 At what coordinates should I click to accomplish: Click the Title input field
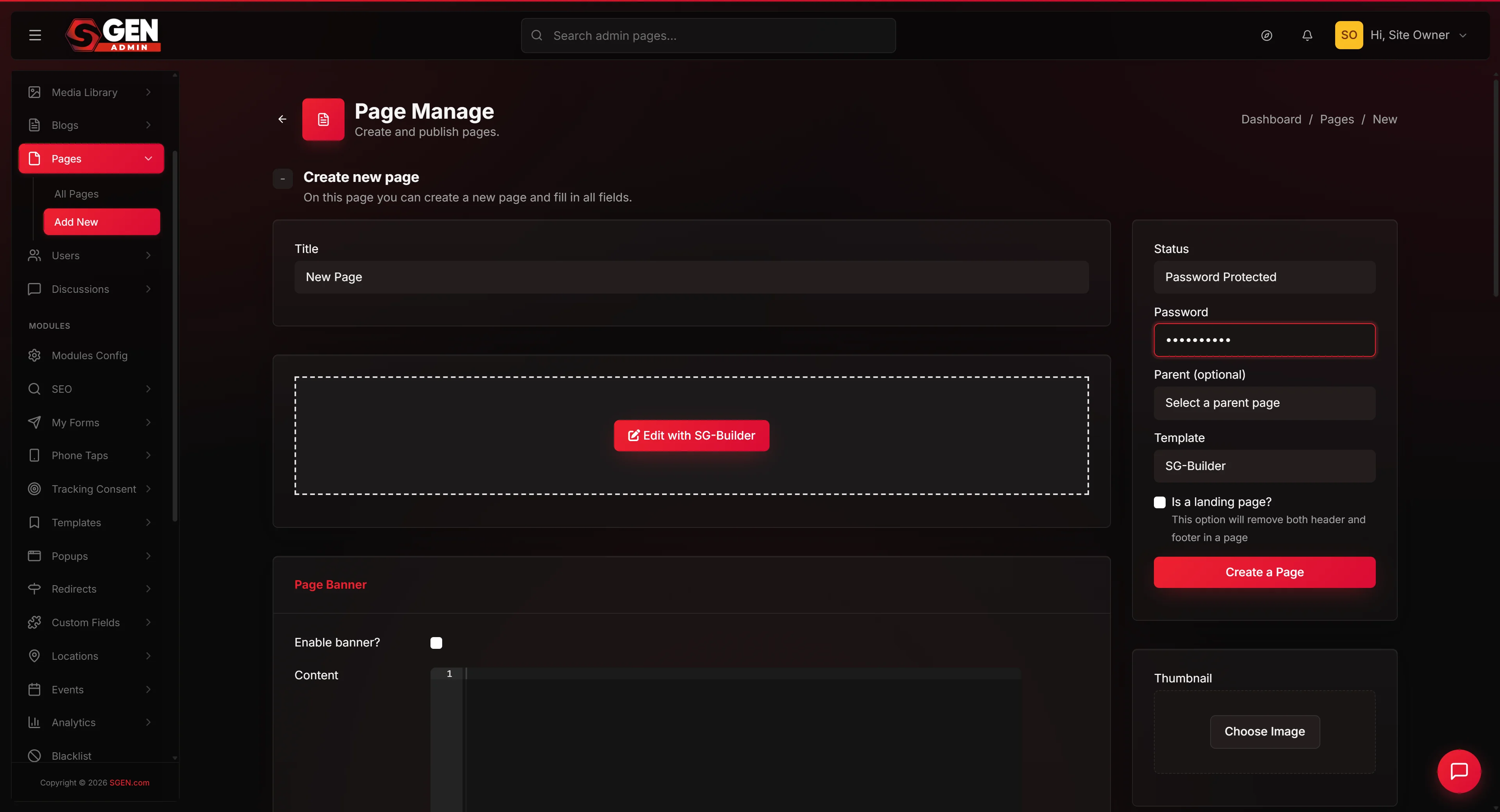tap(691, 277)
